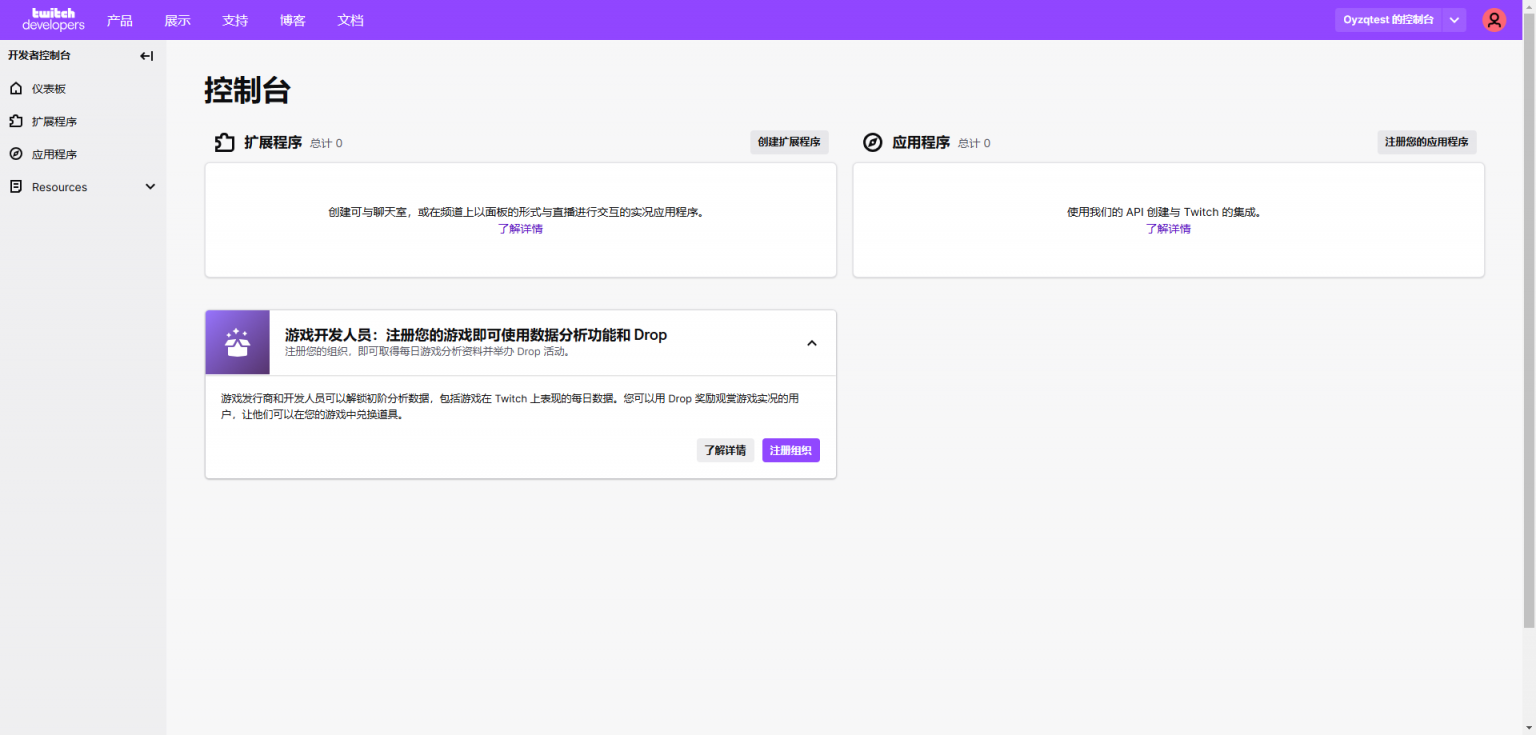1536x735 pixels.
Task: Open the 产品 menu
Action: point(120,19)
